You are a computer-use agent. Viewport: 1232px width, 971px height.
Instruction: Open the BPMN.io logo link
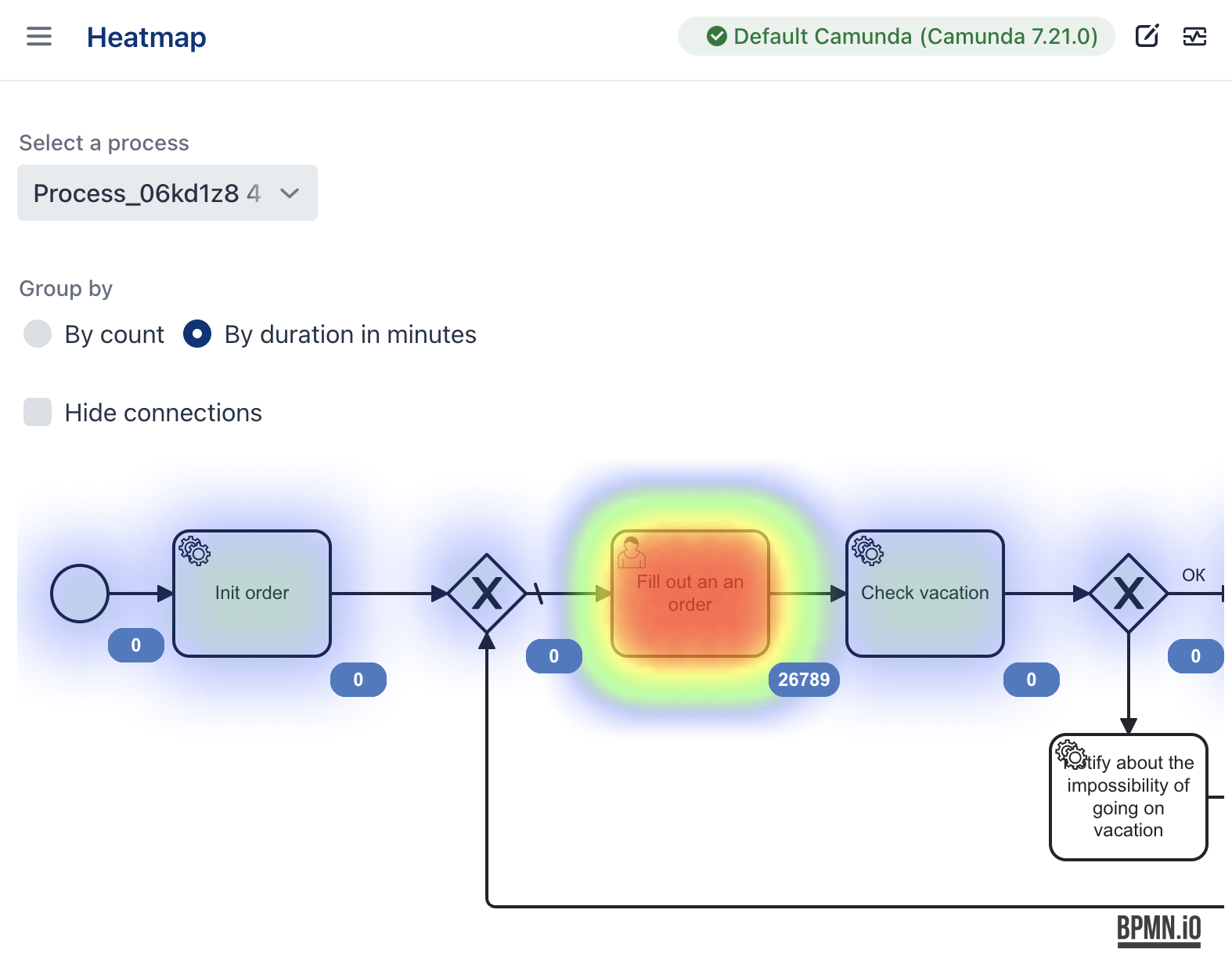point(1158,929)
